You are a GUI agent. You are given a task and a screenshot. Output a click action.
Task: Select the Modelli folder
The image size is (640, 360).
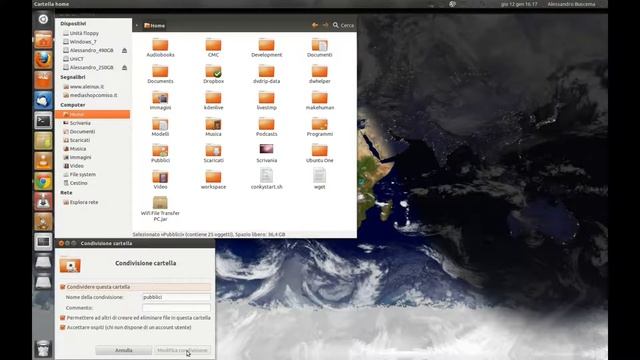[160, 127]
